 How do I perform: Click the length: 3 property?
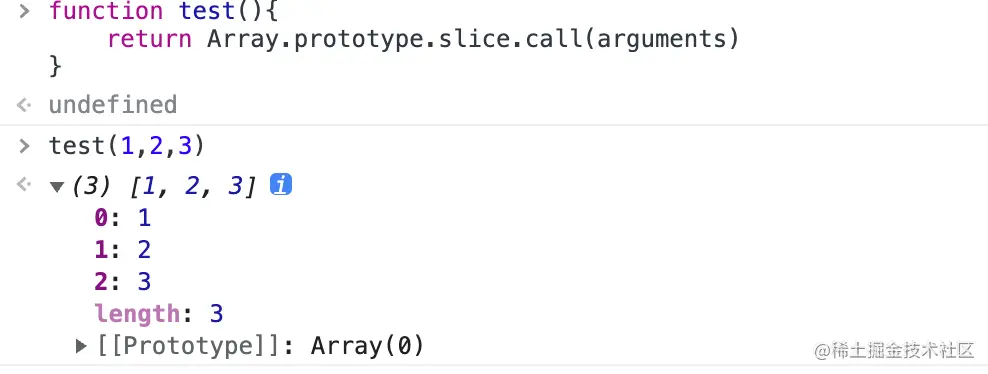click(x=159, y=313)
